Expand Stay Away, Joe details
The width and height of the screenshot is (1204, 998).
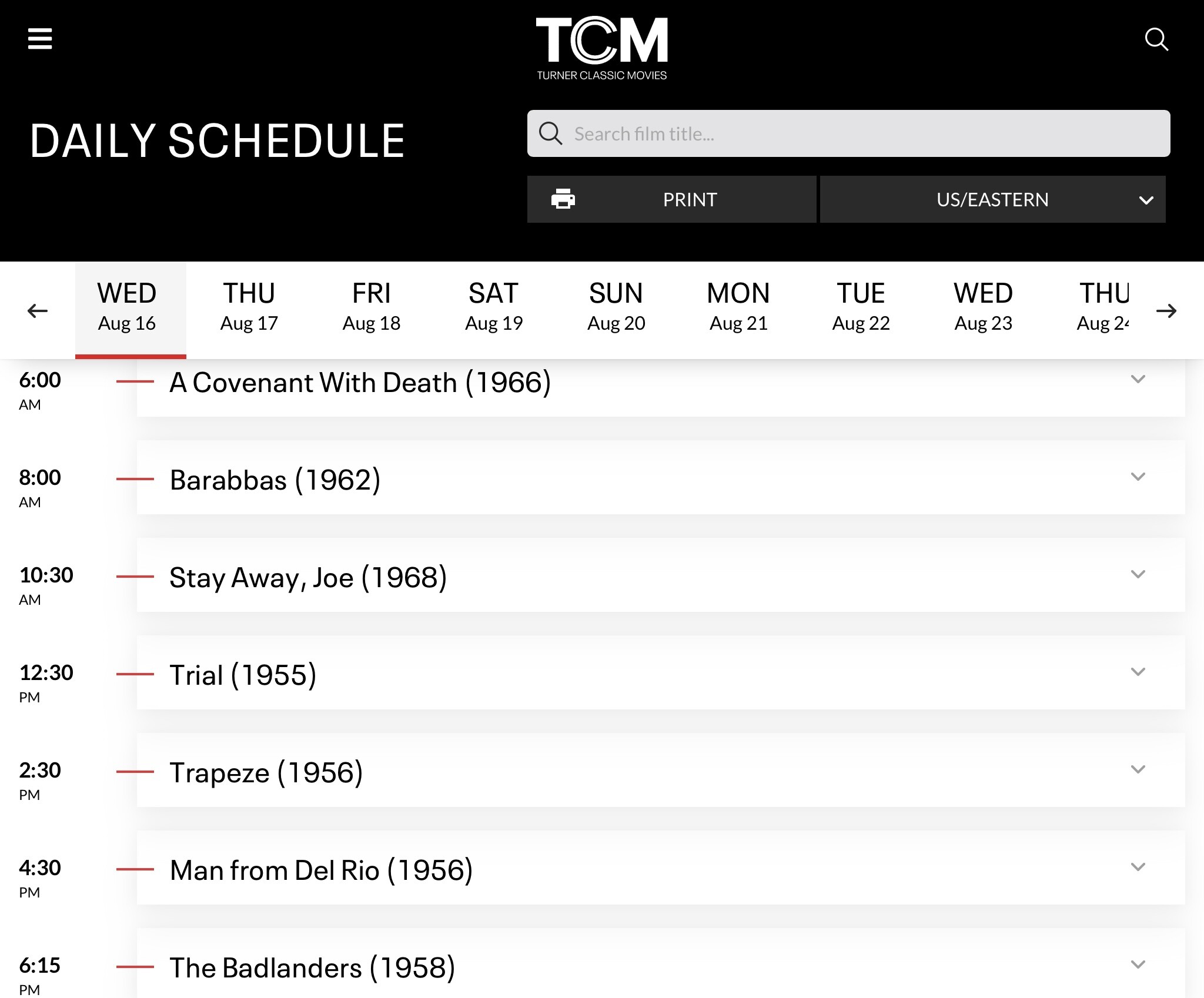[x=1138, y=574]
